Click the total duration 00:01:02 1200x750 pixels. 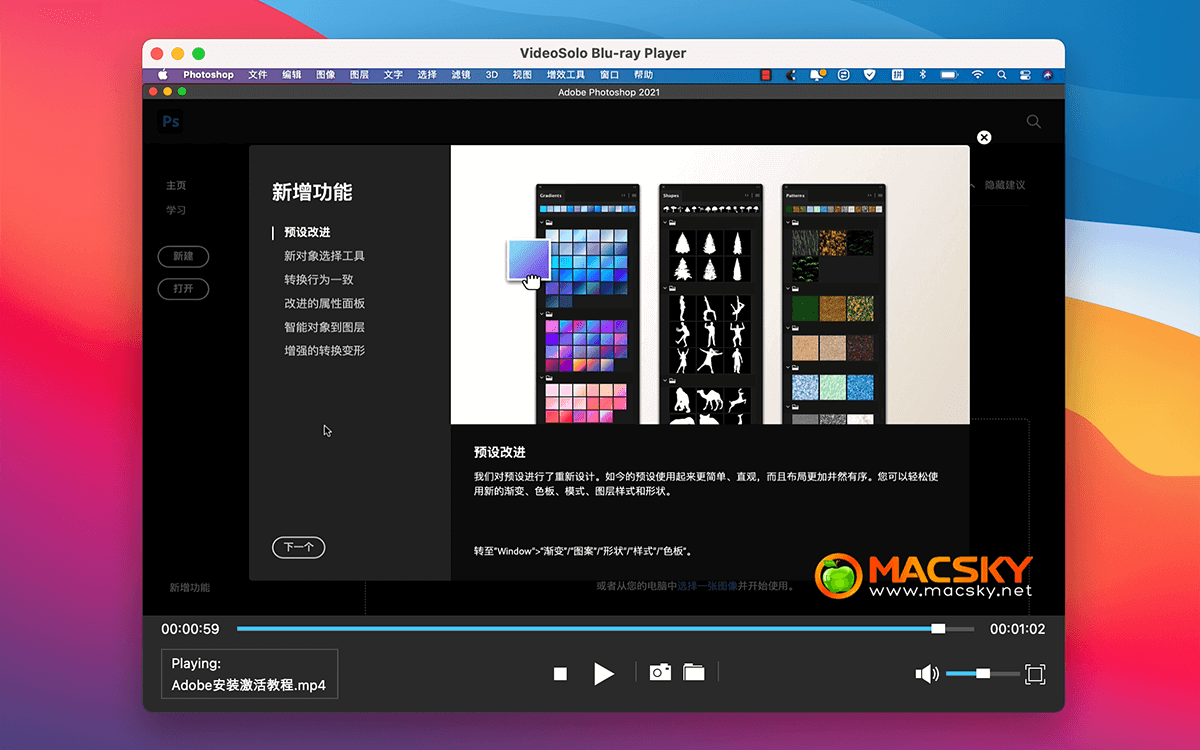1017,629
